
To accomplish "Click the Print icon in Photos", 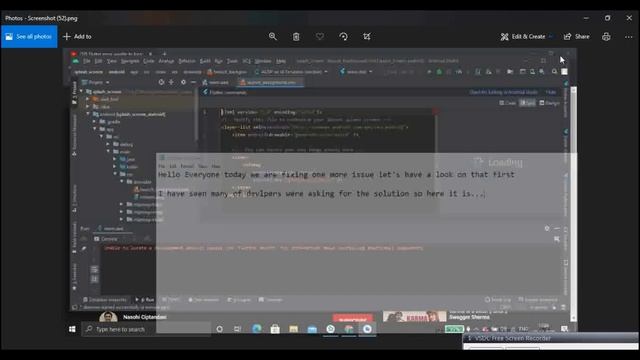I will point(606,36).
